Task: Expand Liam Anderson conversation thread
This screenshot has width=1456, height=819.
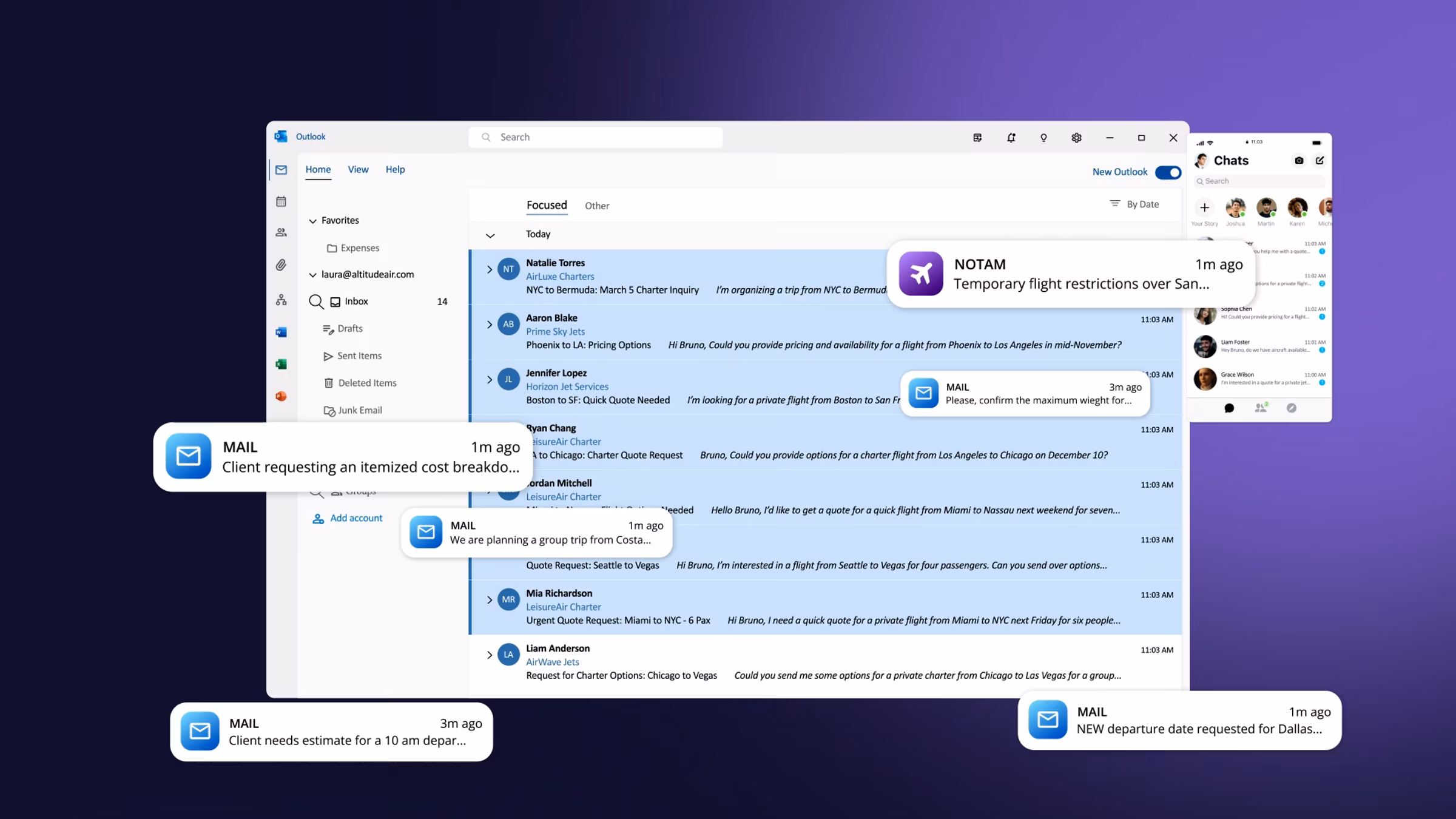Action: coord(490,655)
